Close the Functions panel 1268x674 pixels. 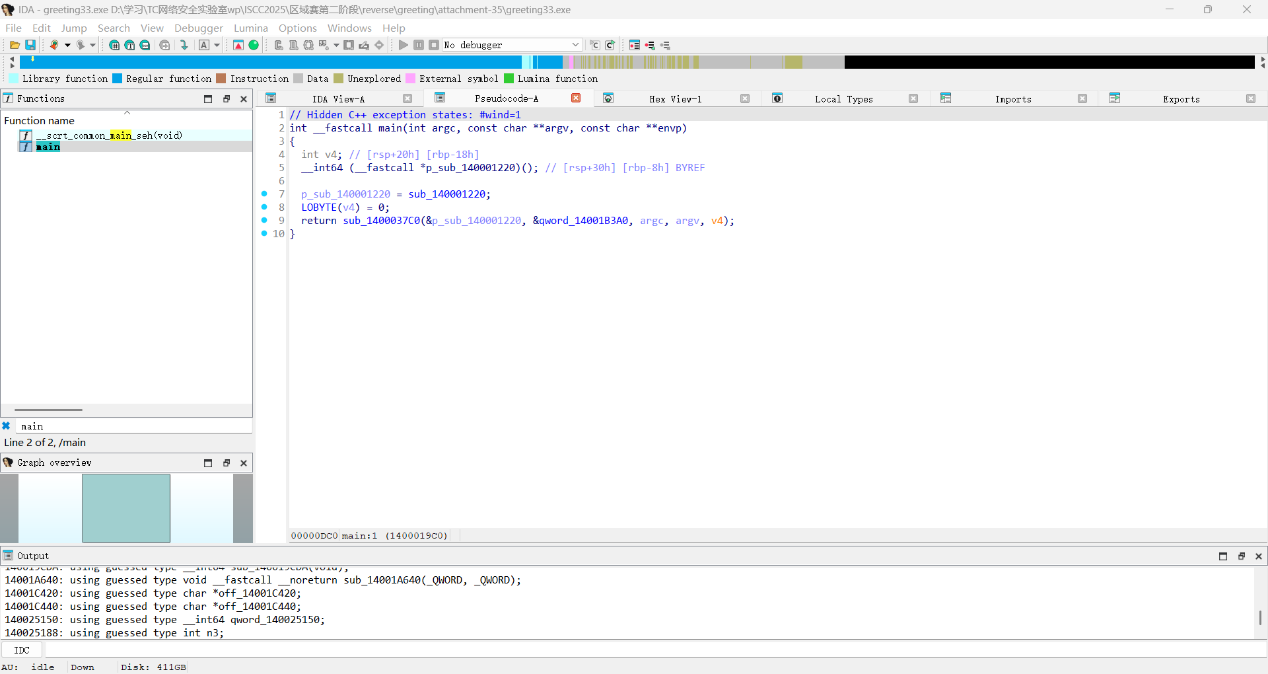[x=244, y=99]
